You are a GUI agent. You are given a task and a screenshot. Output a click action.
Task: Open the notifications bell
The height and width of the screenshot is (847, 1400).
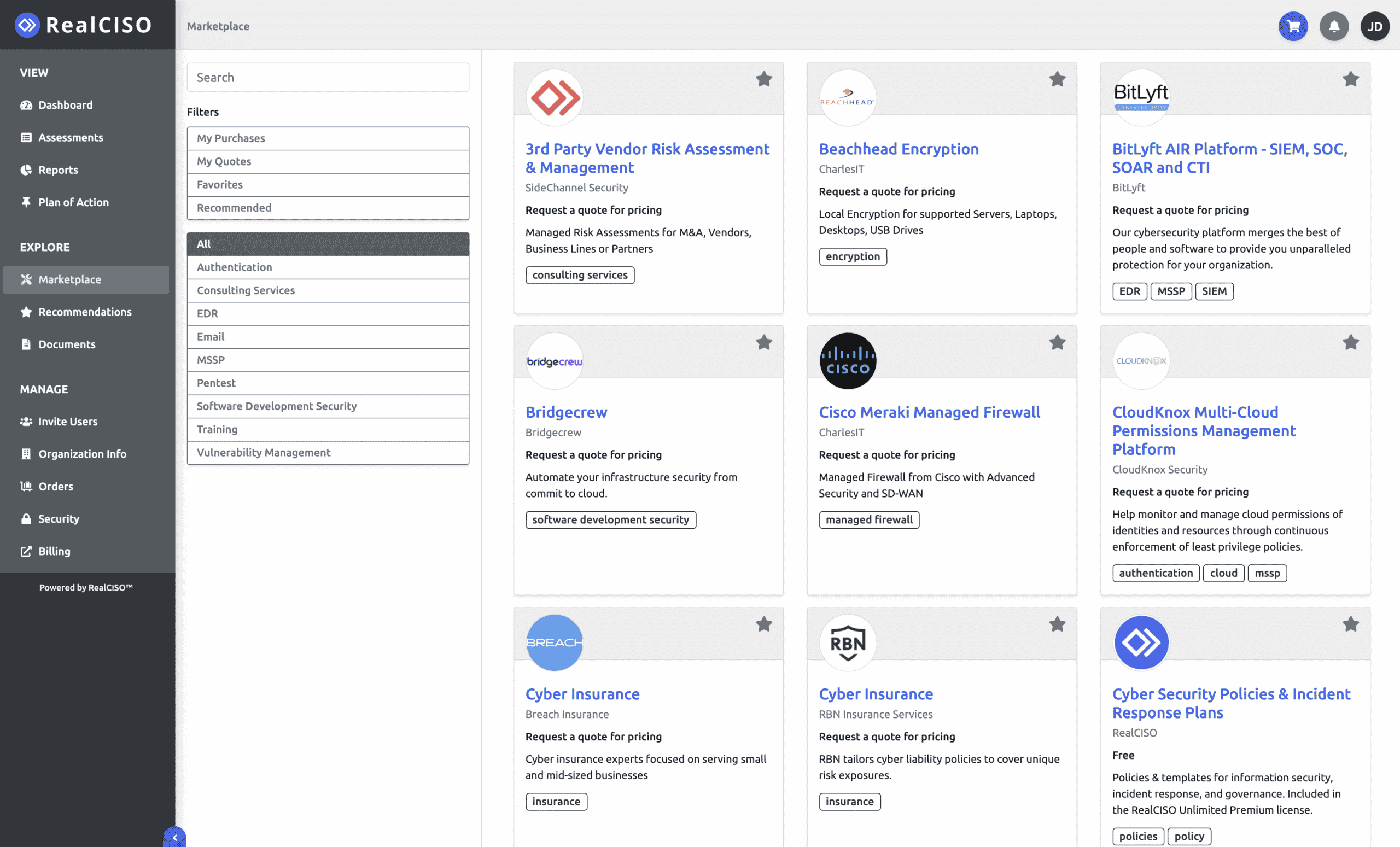point(1334,26)
